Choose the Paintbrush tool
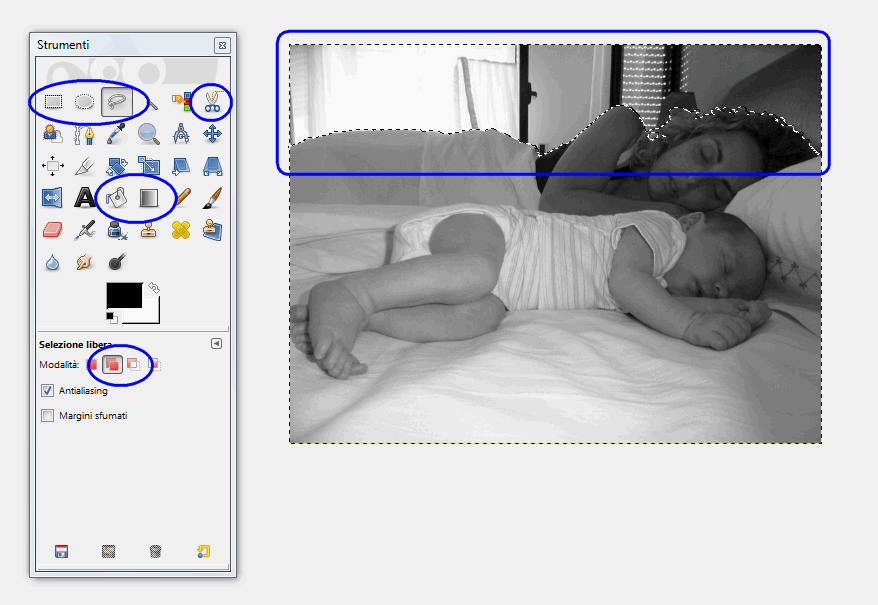The height and width of the screenshot is (605, 878). 212,197
